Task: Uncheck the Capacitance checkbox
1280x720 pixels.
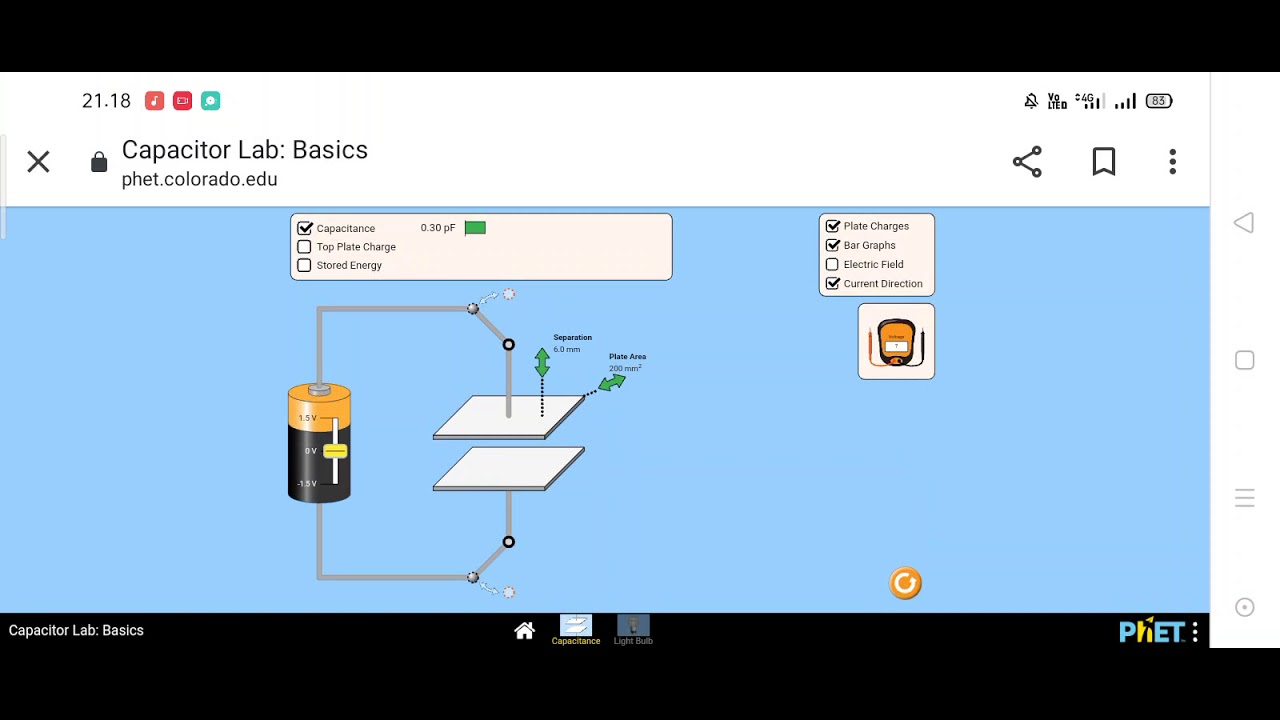Action: (x=305, y=228)
